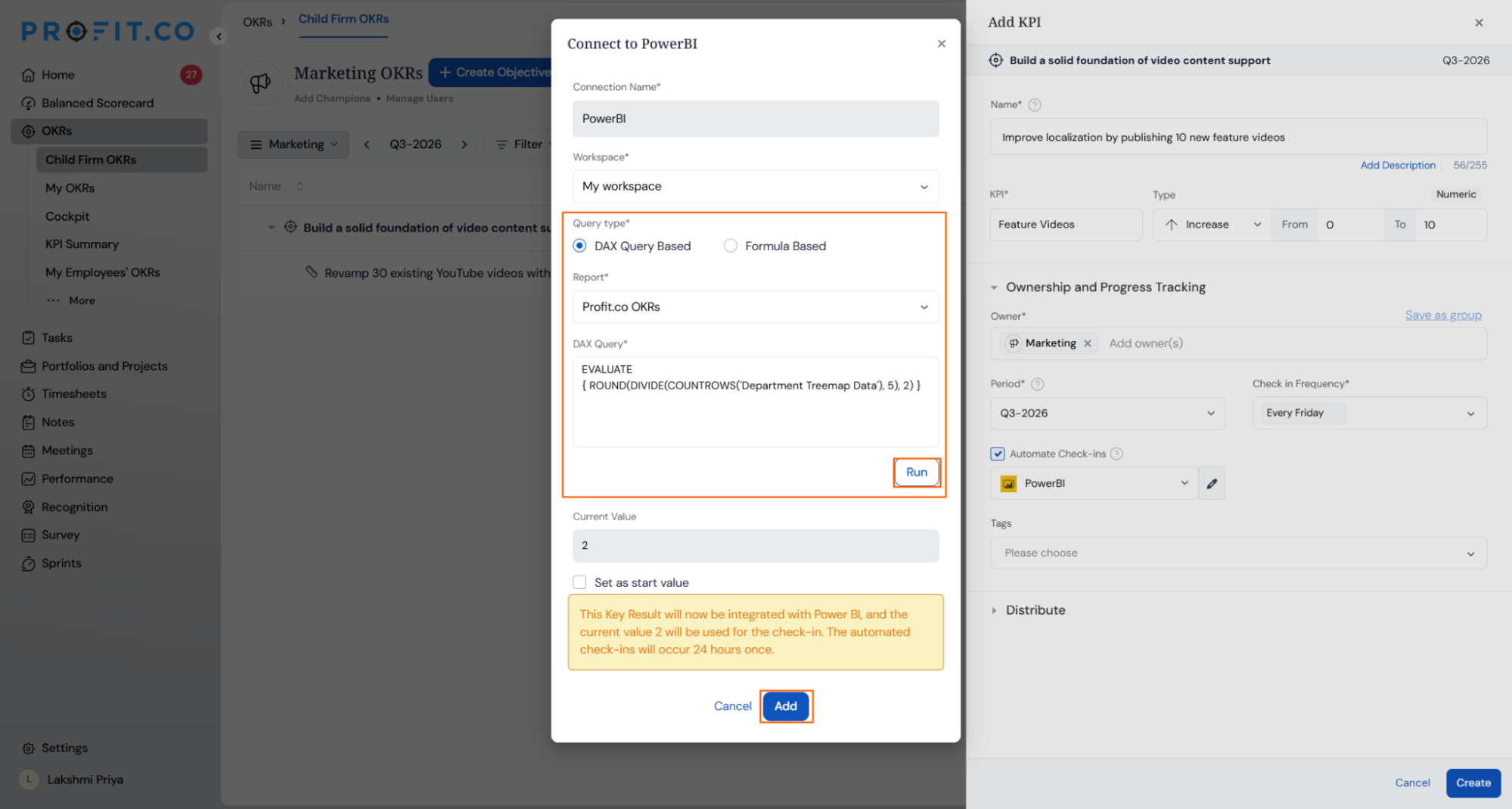
Task: Close the Connect to PowerBI dialog
Action: [942, 44]
